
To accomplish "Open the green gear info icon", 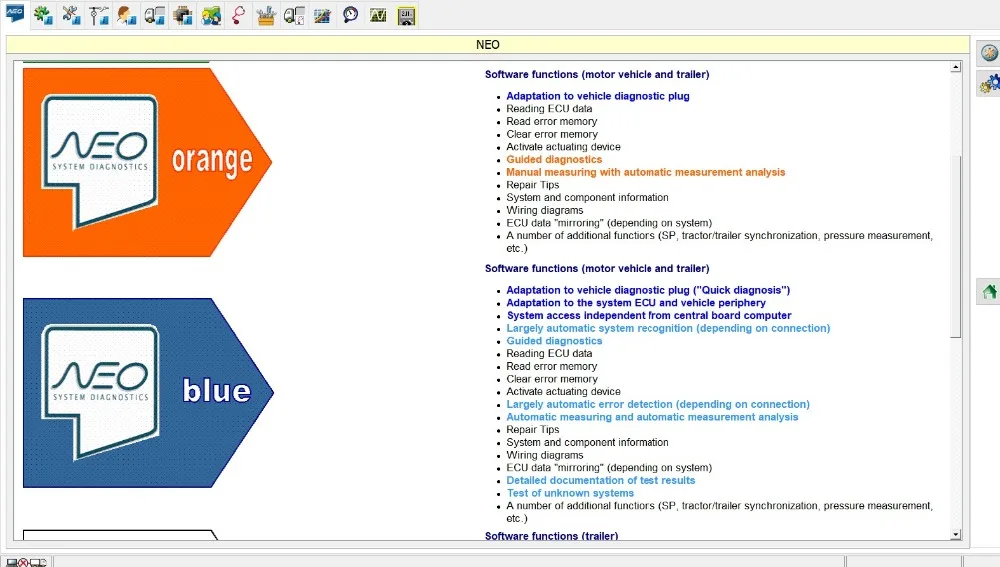I will coord(43,15).
